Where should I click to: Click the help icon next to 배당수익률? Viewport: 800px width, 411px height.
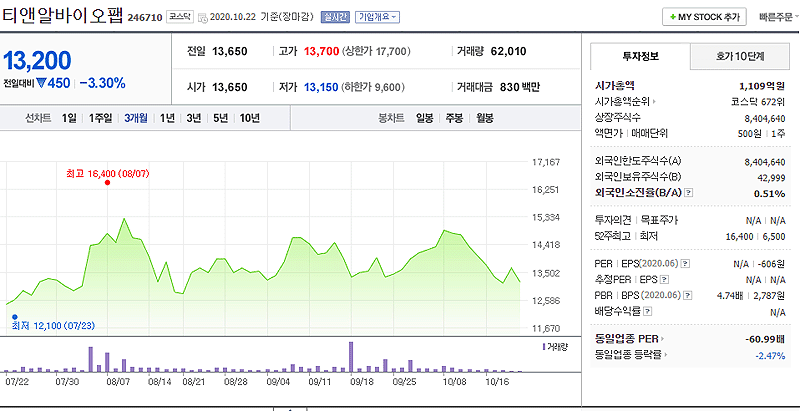[x=648, y=311]
